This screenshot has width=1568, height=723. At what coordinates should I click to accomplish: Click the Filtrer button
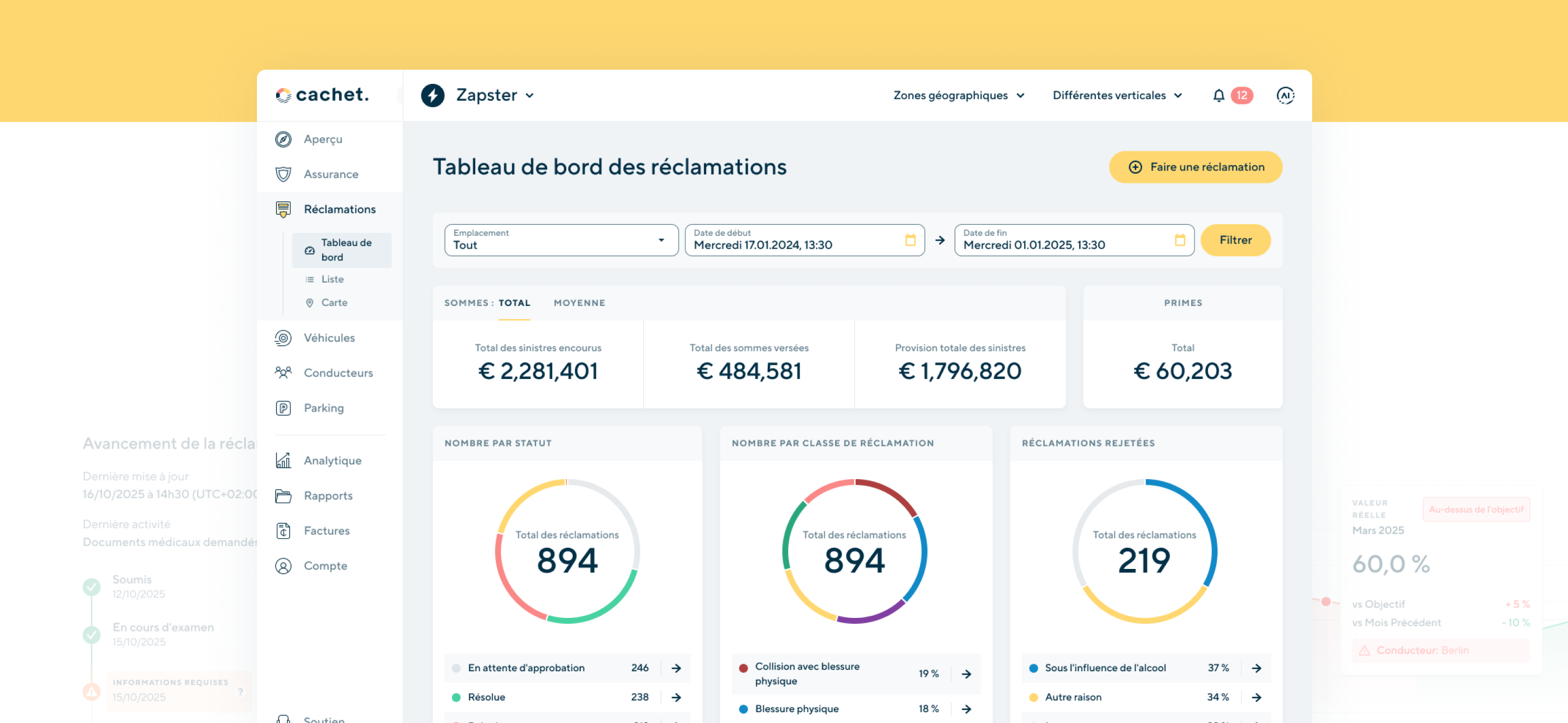[x=1235, y=240]
